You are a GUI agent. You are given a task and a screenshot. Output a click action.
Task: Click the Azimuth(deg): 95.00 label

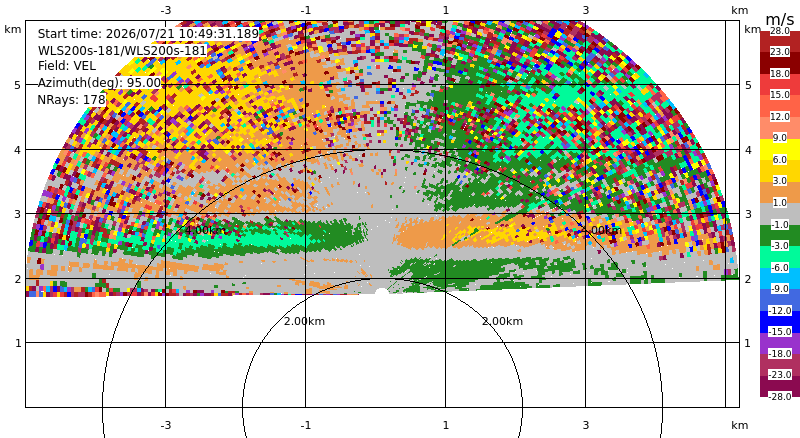(x=99, y=83)
